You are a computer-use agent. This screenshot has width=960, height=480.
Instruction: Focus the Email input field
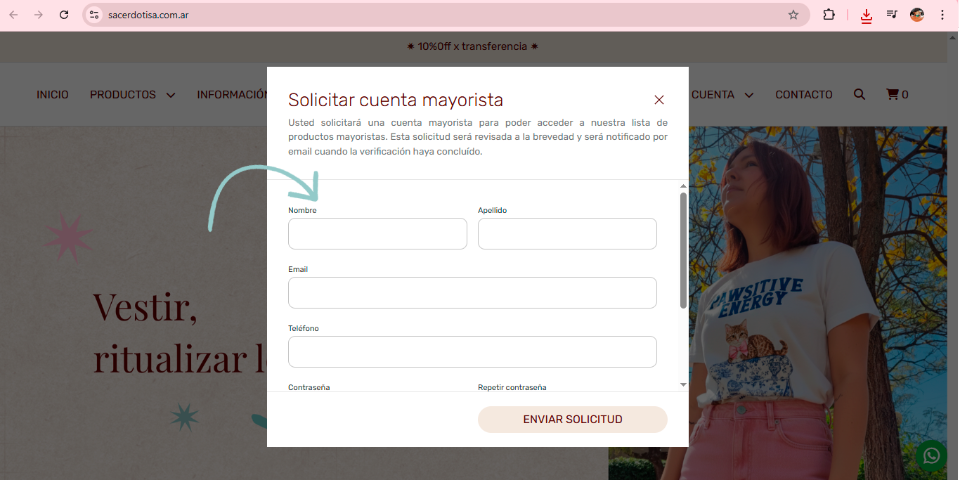click(x=472, y=293)
